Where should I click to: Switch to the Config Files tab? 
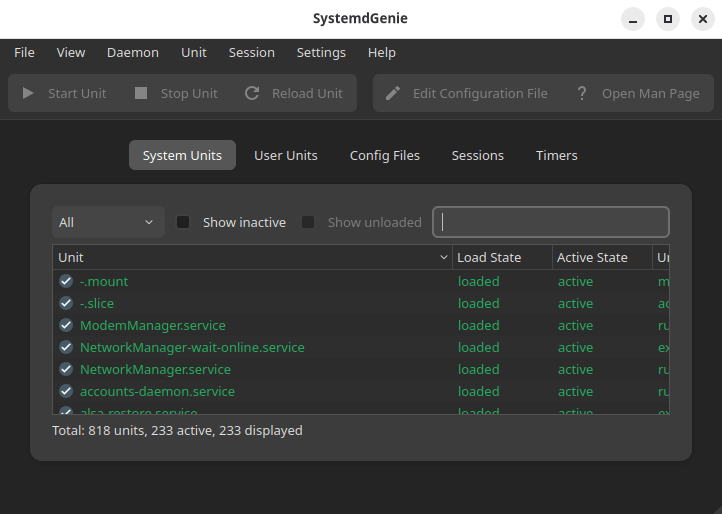click(x=385, y=155)
